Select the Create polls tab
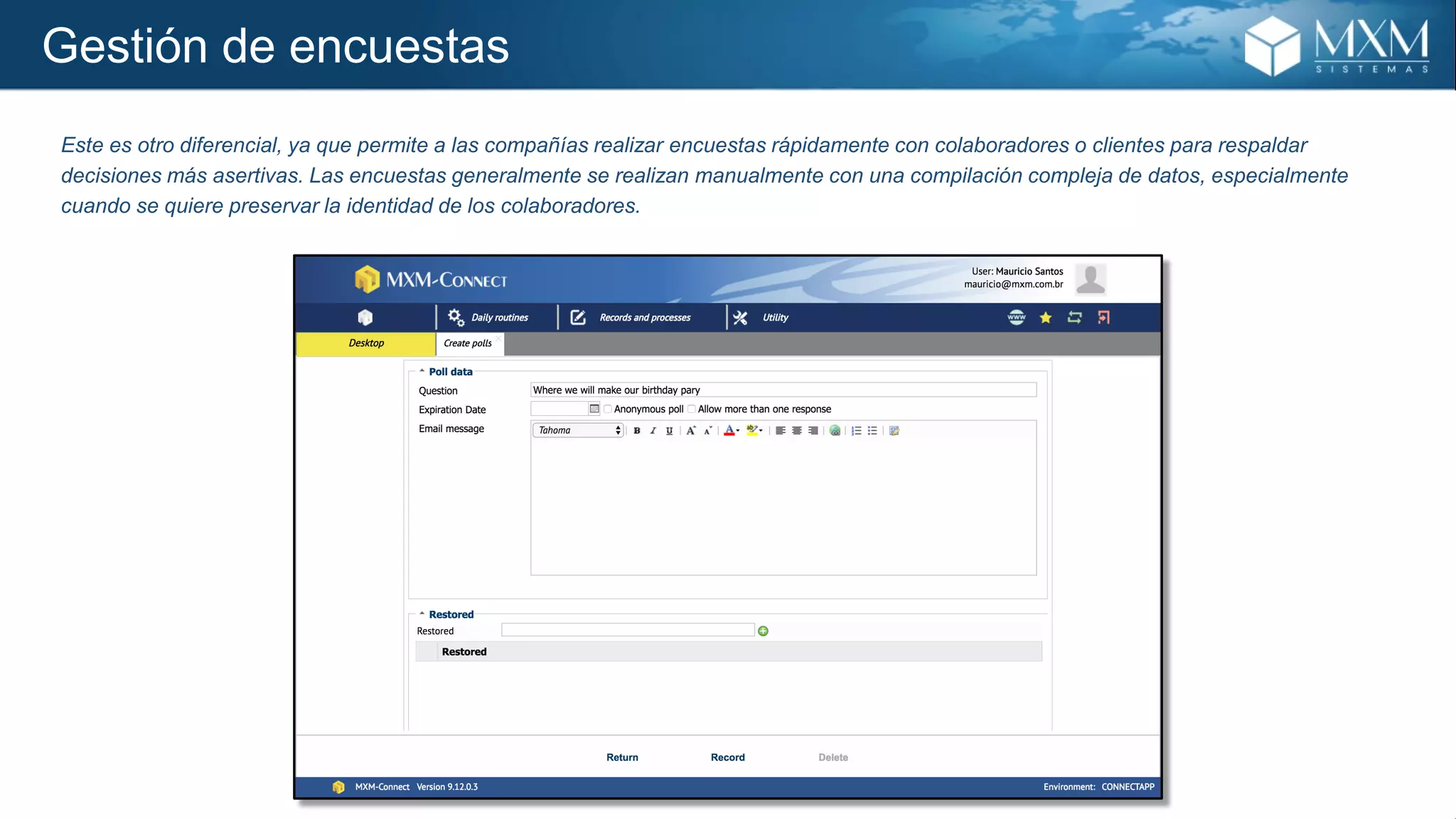1456x819 pixels. [x=468, y=343]
